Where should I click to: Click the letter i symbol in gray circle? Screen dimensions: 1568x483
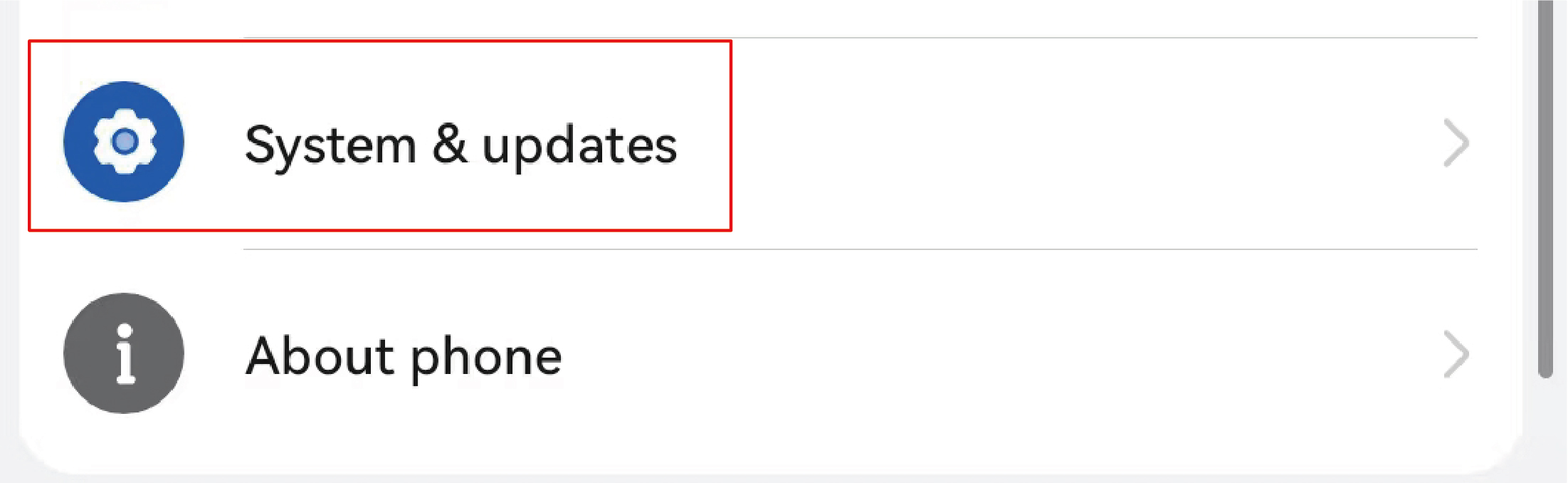[x=125, y=354]
